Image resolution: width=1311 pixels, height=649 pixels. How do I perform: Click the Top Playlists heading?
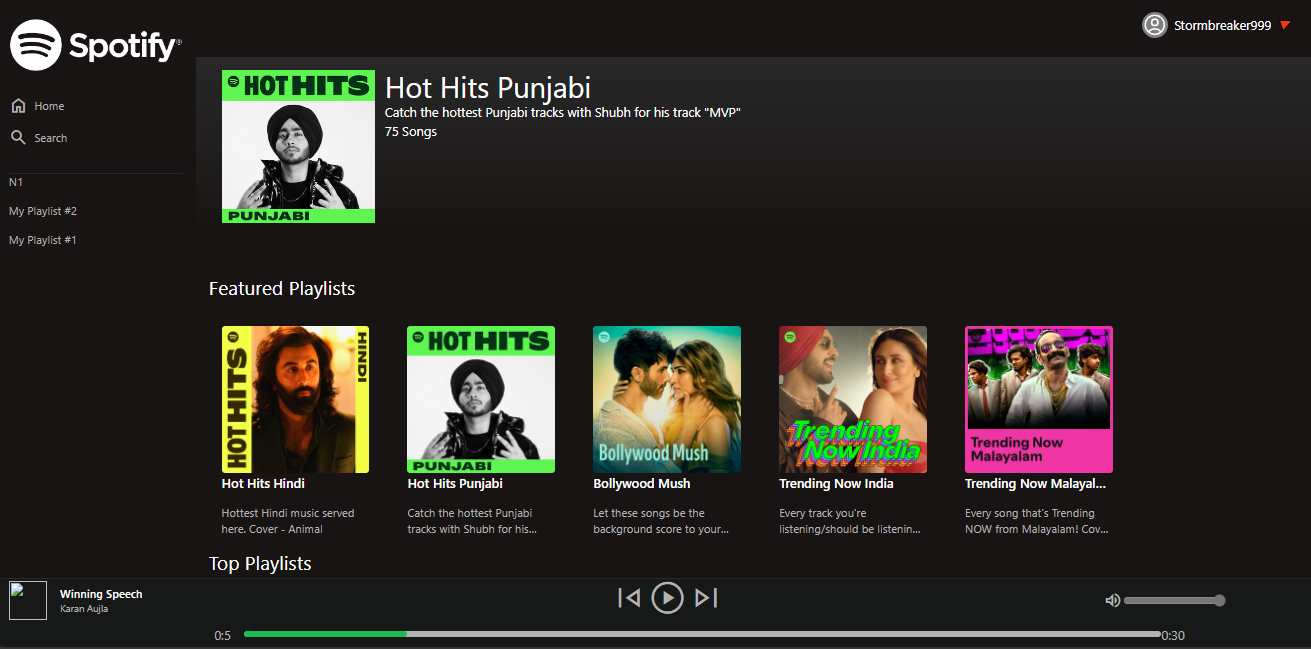click(260, 563)
